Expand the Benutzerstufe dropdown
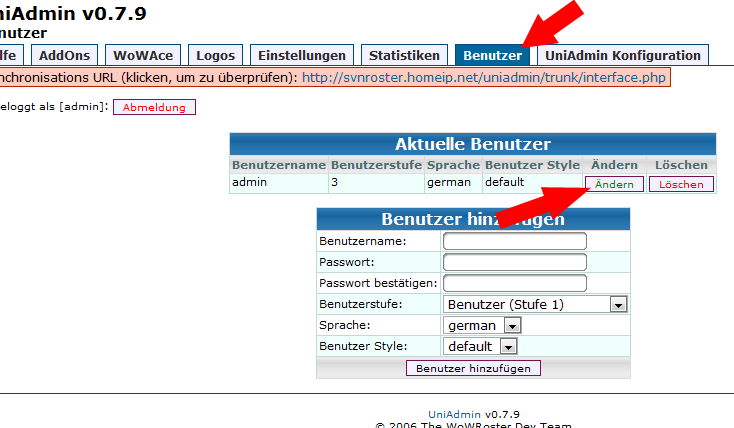734x428 pixels. (x=534, y=304)
